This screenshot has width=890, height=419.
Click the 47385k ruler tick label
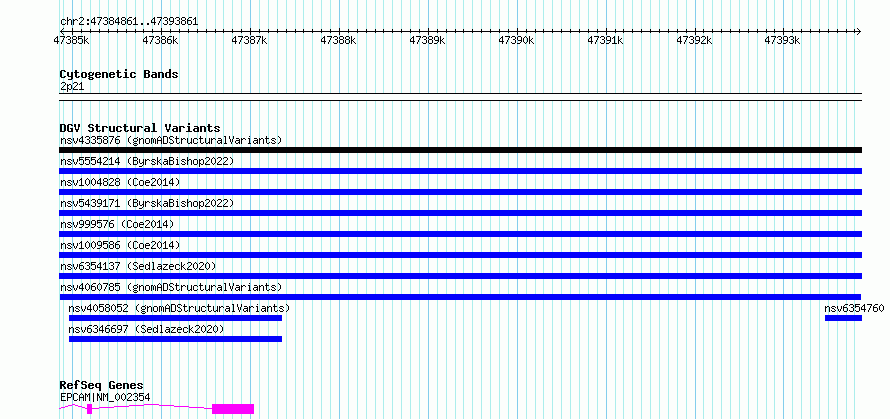(x=72, y=40)
